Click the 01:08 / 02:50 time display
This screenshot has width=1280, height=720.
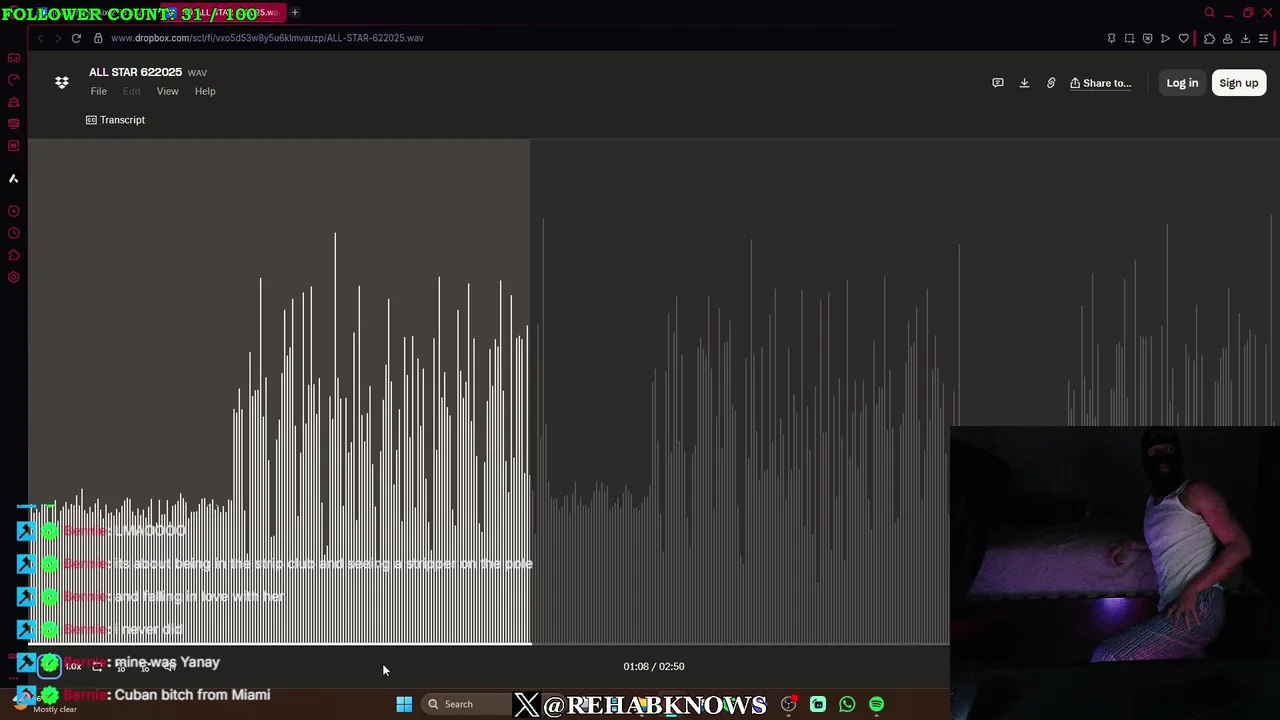point(654,666)
